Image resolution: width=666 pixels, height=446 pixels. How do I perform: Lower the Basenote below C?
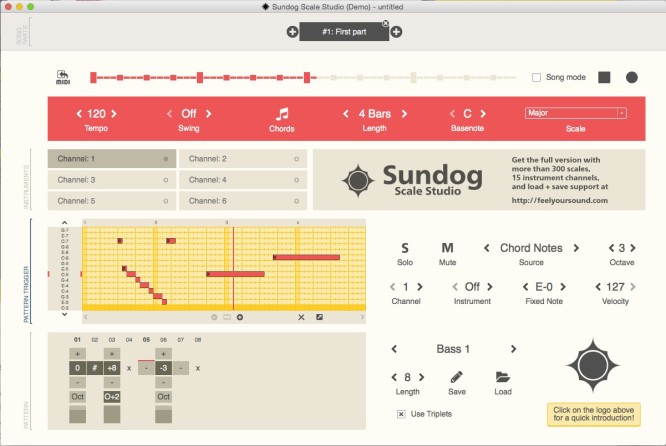tap(452, 113)
